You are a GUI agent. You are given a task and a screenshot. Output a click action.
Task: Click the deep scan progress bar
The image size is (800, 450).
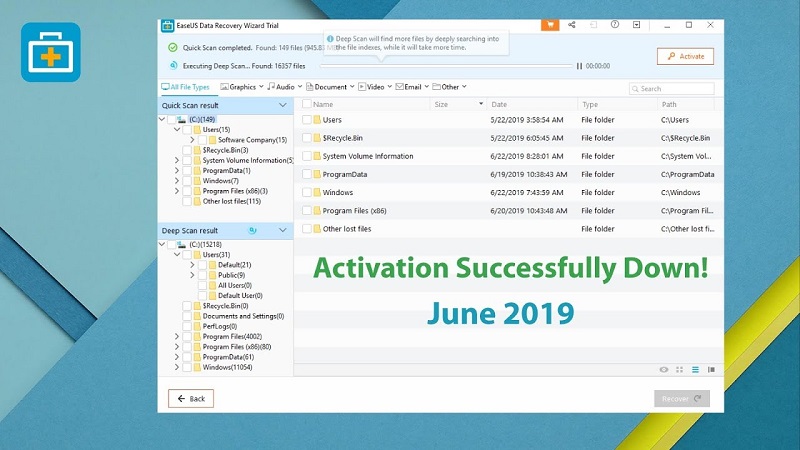click(x=446, y=66)
